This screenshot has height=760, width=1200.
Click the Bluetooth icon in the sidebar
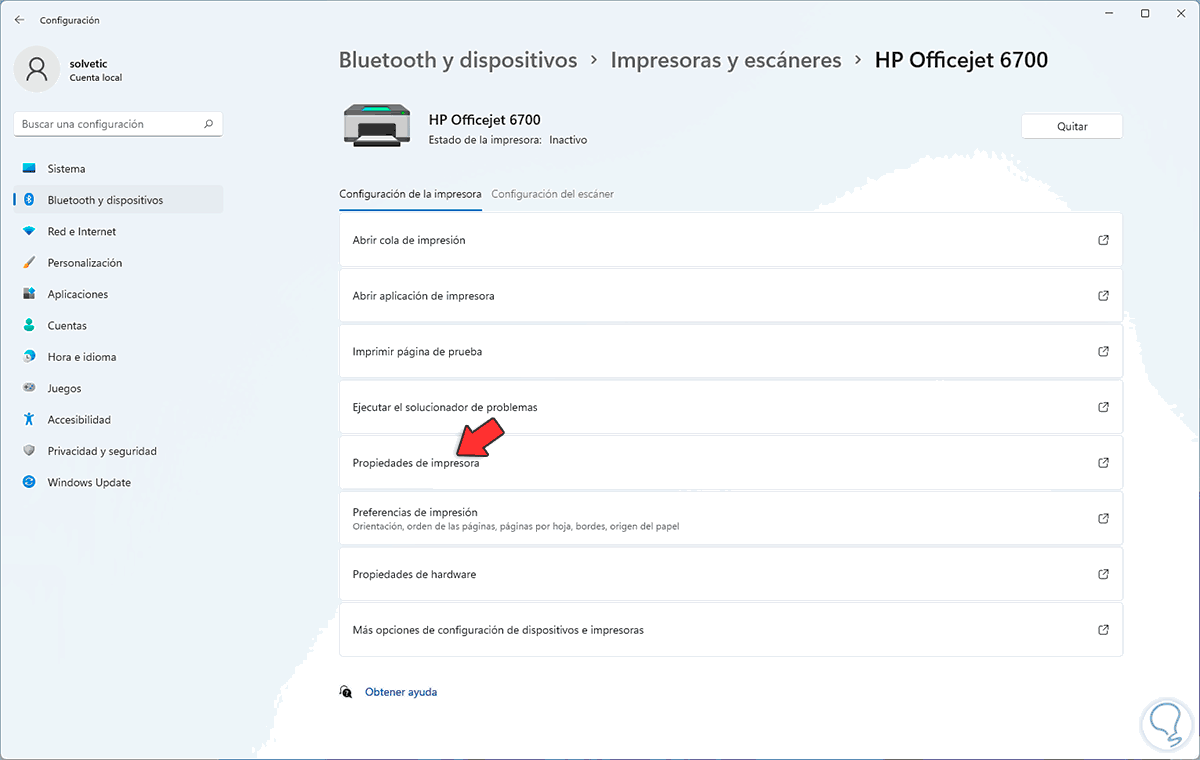pos(29,200)
